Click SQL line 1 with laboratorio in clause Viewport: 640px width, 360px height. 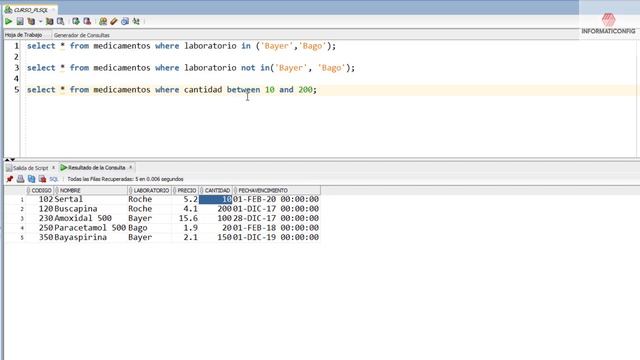(x=181, y=46)
